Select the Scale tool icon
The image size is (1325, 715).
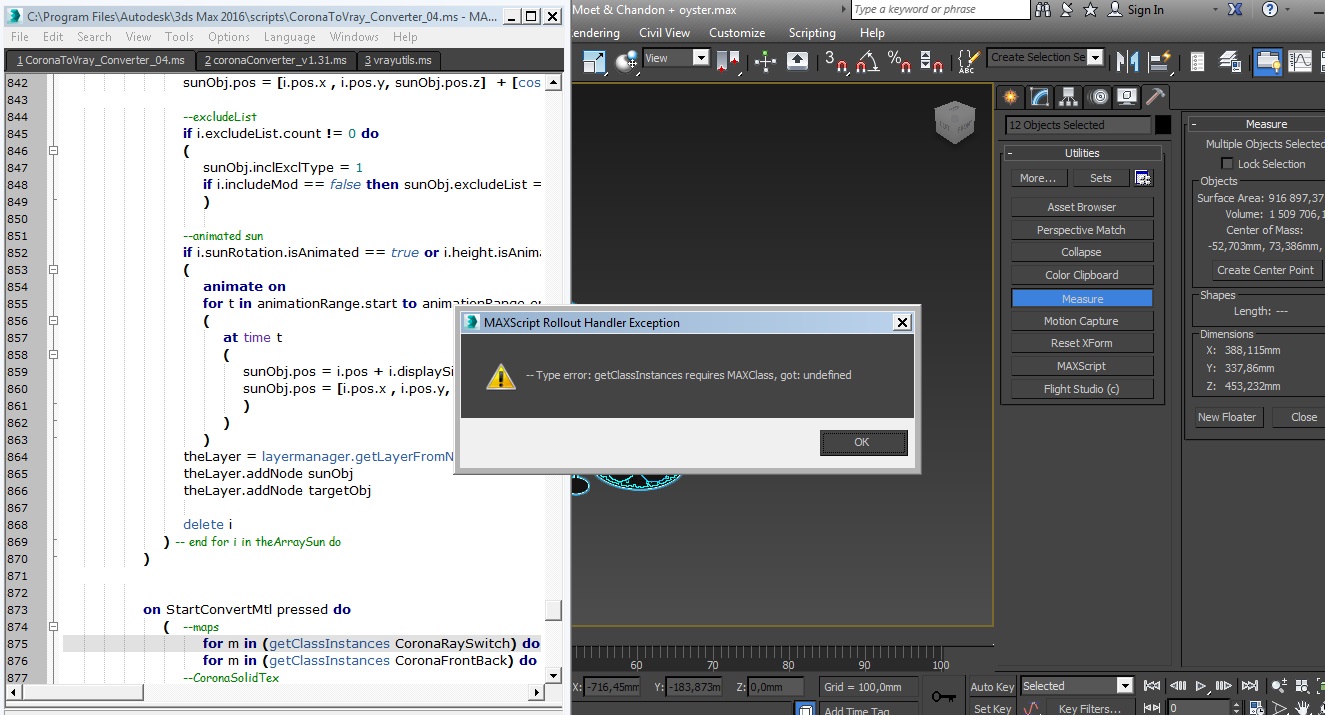594,60
